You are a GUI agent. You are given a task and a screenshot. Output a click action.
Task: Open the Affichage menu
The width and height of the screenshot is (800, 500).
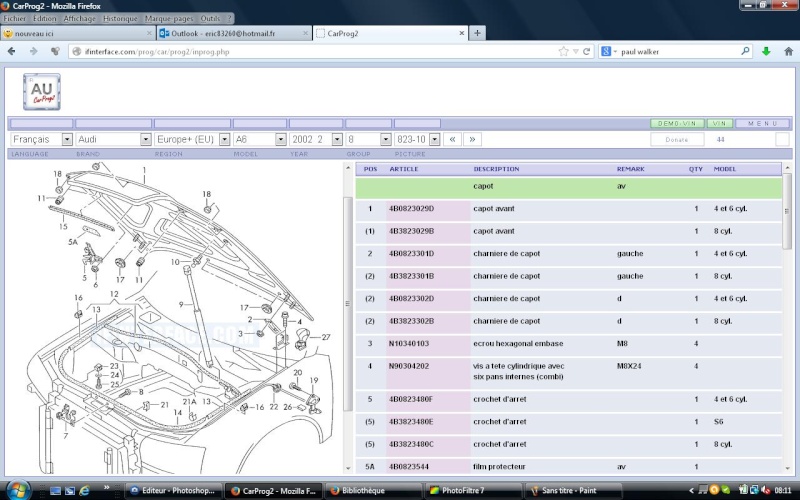pyautogui.click(x=79, y=18)
